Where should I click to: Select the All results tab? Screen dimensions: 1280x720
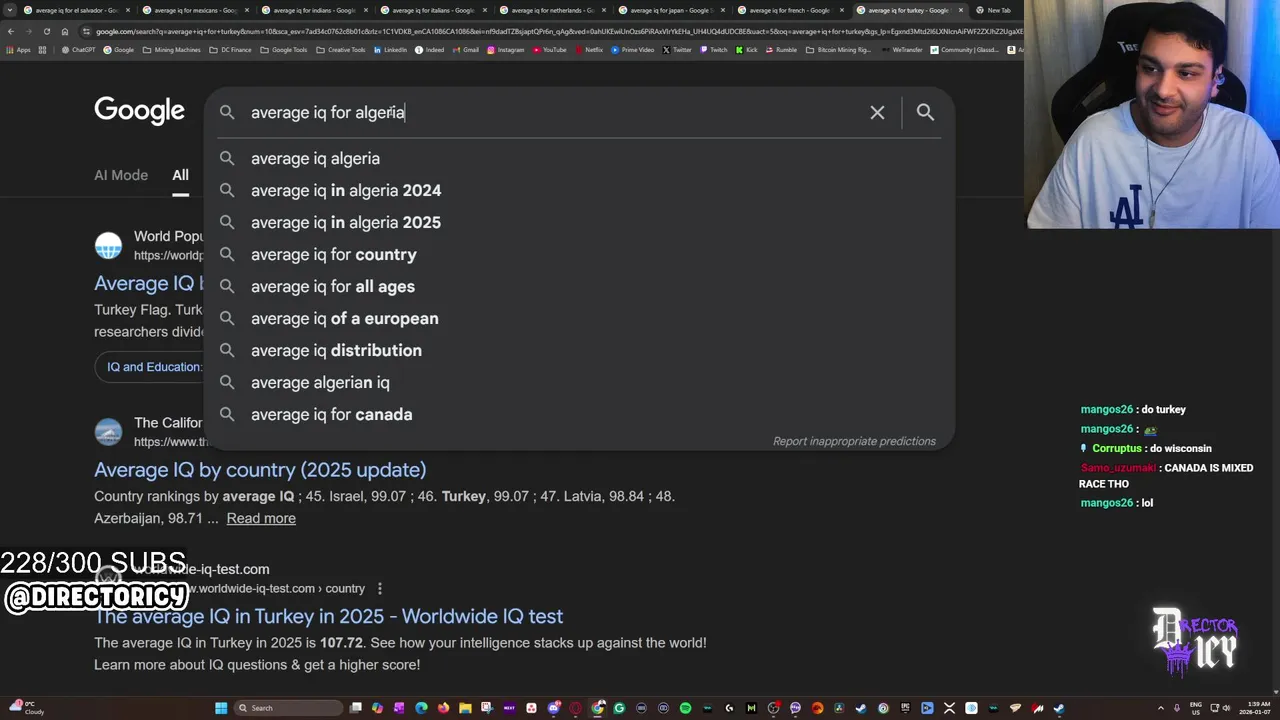pyautogui.click(x=180, y=175)
